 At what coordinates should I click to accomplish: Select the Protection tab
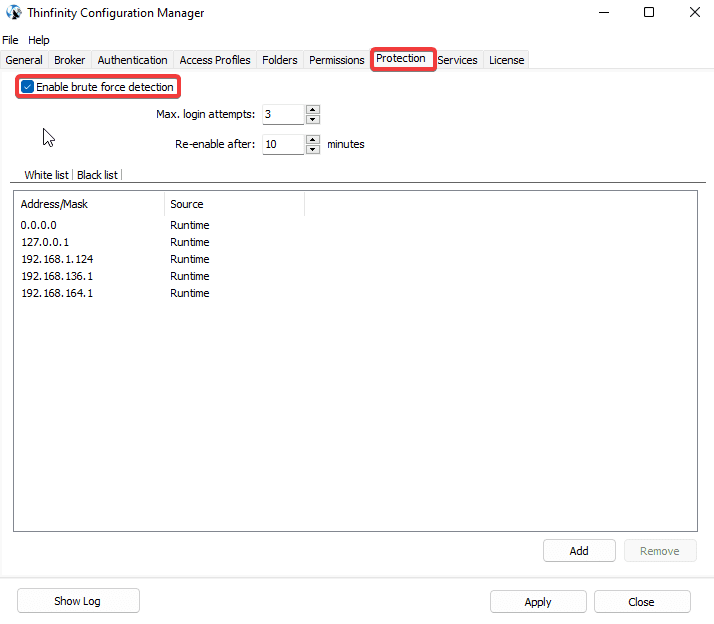[401, 59]
